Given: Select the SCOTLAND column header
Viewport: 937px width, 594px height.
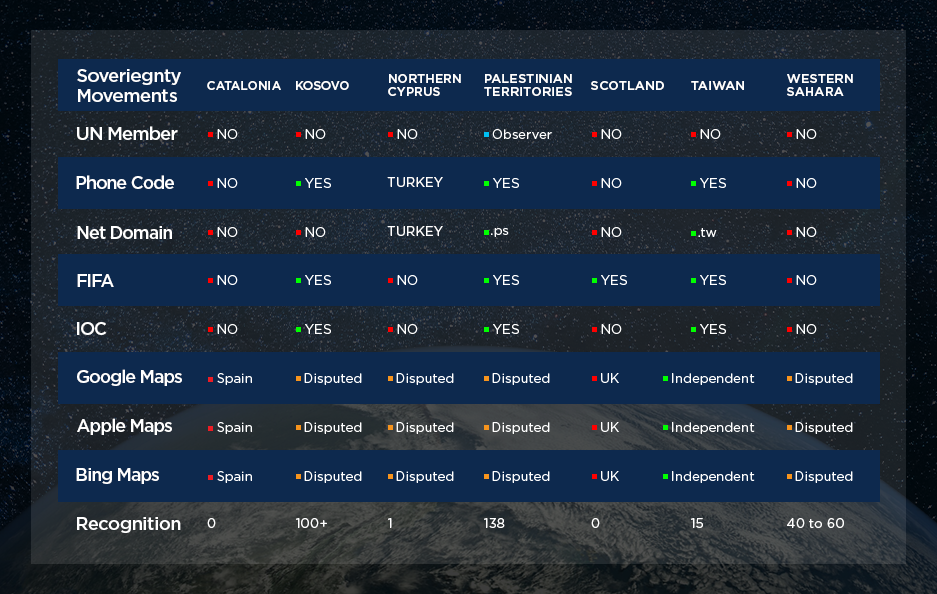Looking at the screenshot, I should click(x=627, y=85).
